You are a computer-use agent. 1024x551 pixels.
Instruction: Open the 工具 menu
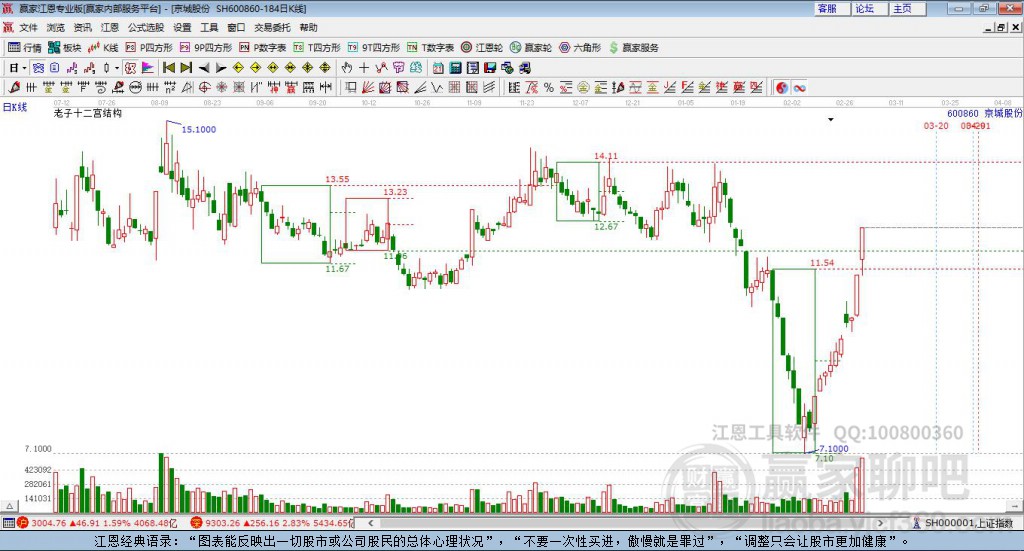point(209,27)
